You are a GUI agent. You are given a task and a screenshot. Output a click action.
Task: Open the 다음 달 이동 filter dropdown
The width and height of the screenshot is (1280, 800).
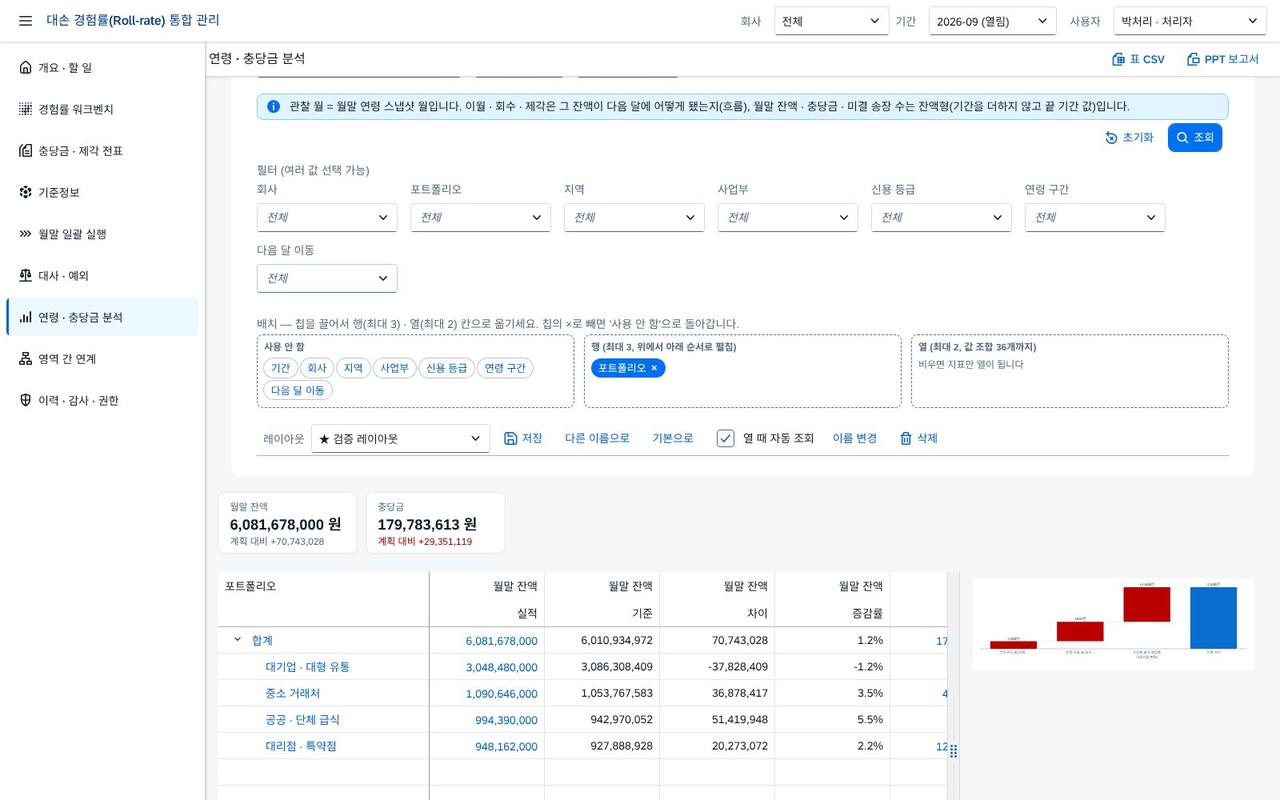coord(327,278)
